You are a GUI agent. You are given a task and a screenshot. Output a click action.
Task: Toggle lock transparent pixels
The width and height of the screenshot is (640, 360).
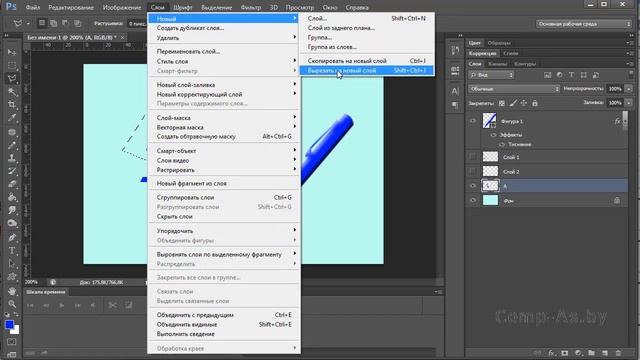(502, 103)
